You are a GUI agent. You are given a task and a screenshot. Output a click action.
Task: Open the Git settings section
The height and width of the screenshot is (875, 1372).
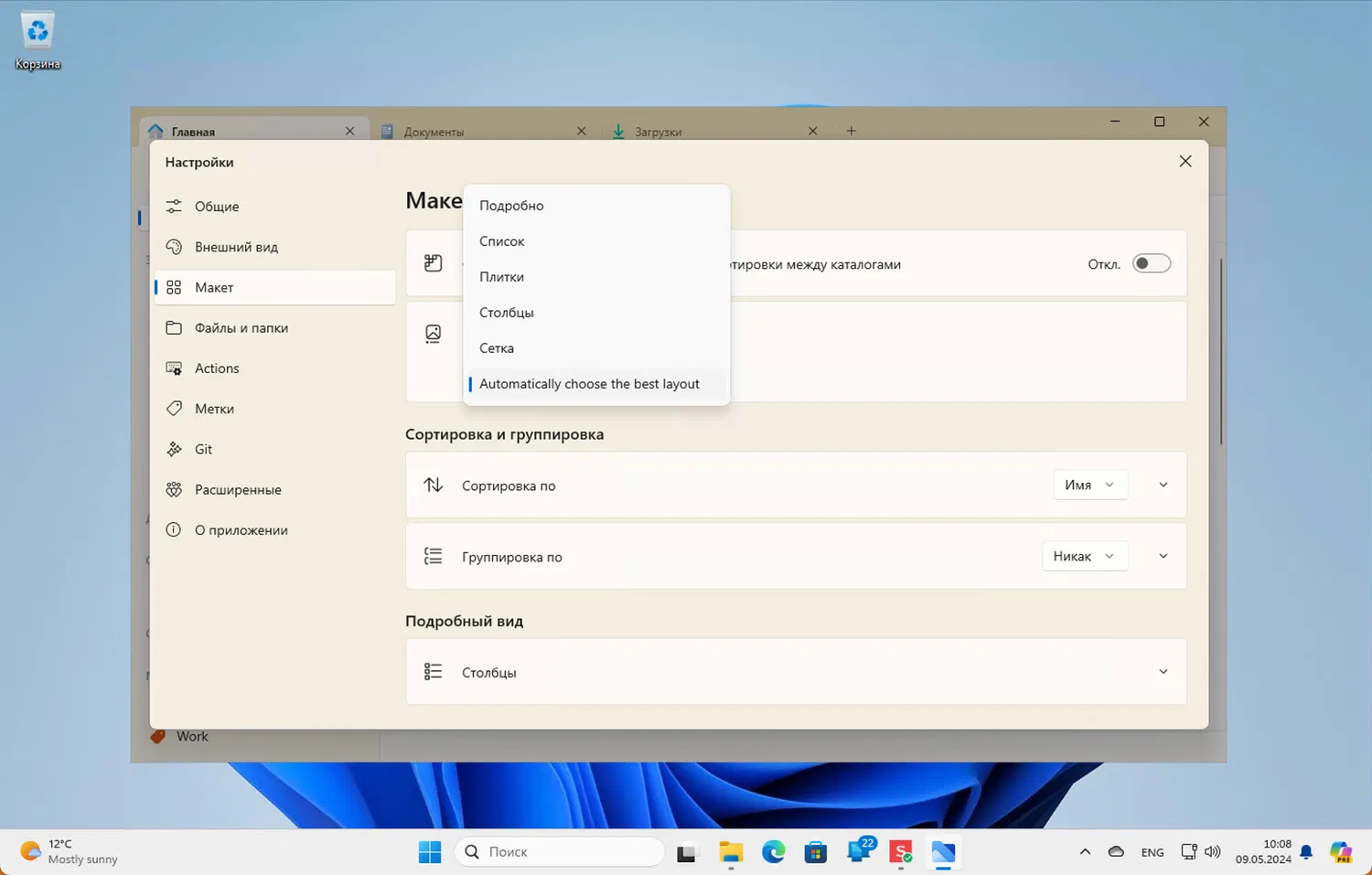click(274, 449)
